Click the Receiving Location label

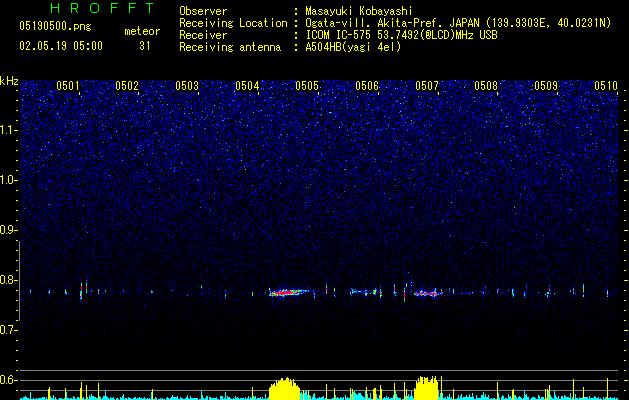pyautogui.click(x=233, y=23)
